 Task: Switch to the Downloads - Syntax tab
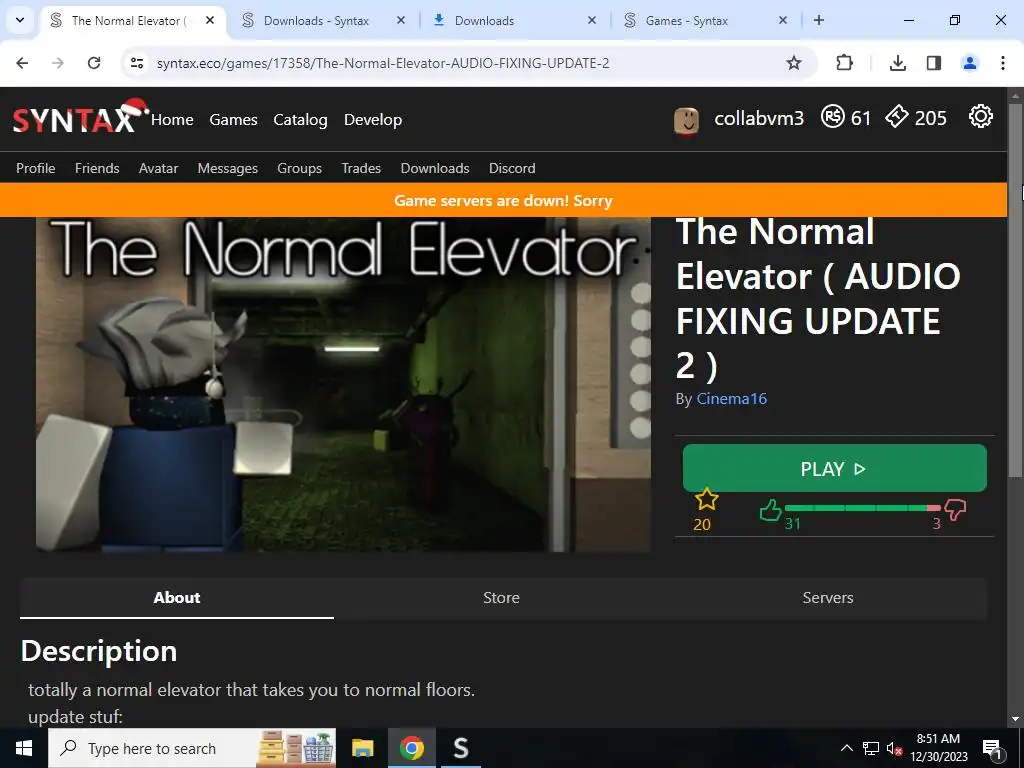(321, 20)
